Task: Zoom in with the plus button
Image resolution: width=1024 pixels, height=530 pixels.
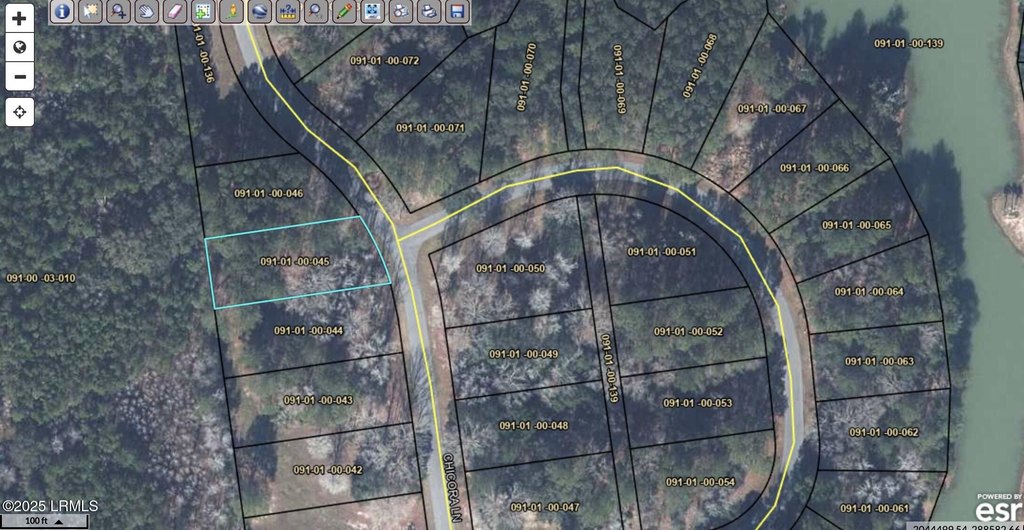Action: coord(19,18)
